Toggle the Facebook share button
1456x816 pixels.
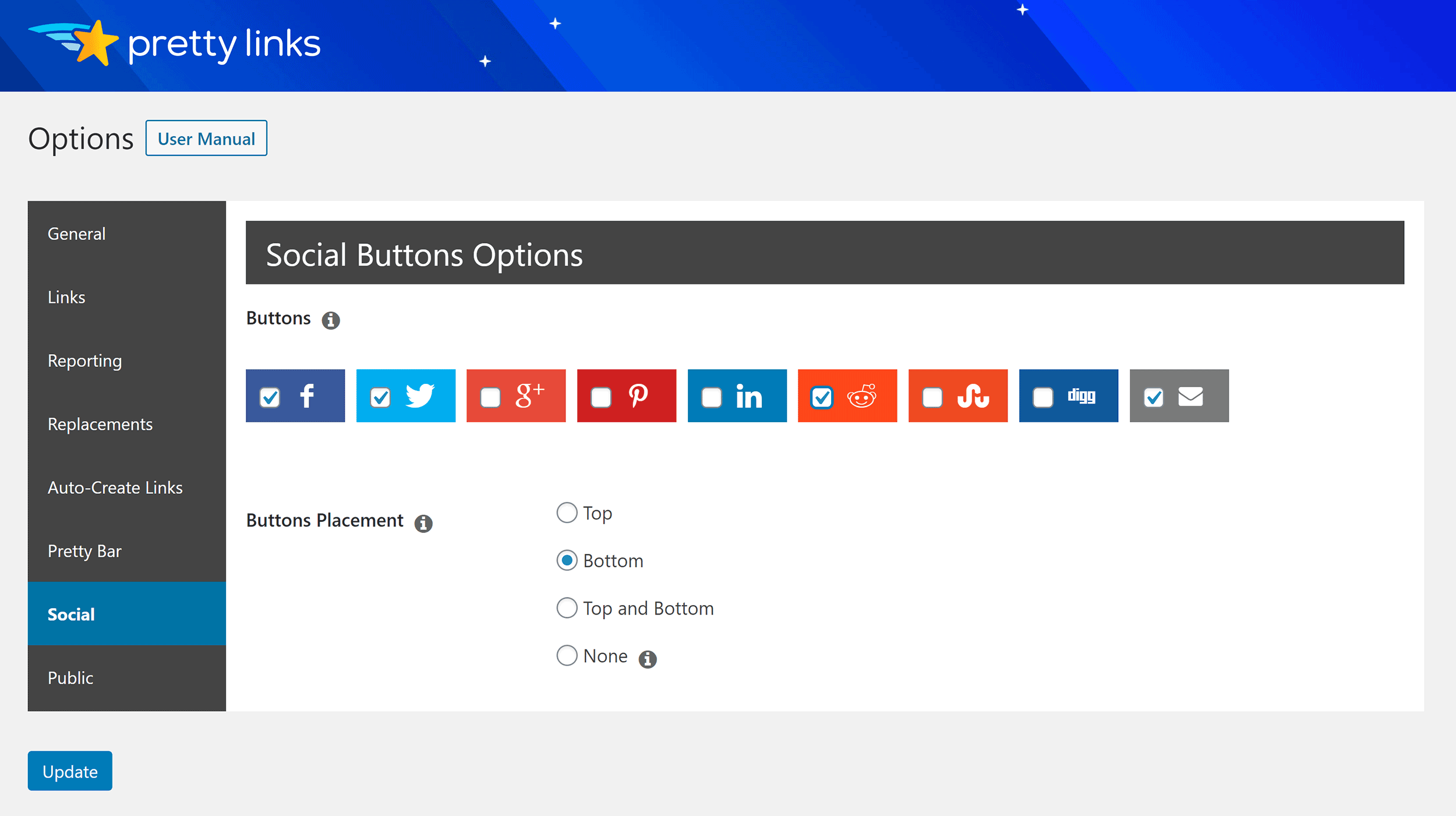pyautogui.click(x=270, y=396)
